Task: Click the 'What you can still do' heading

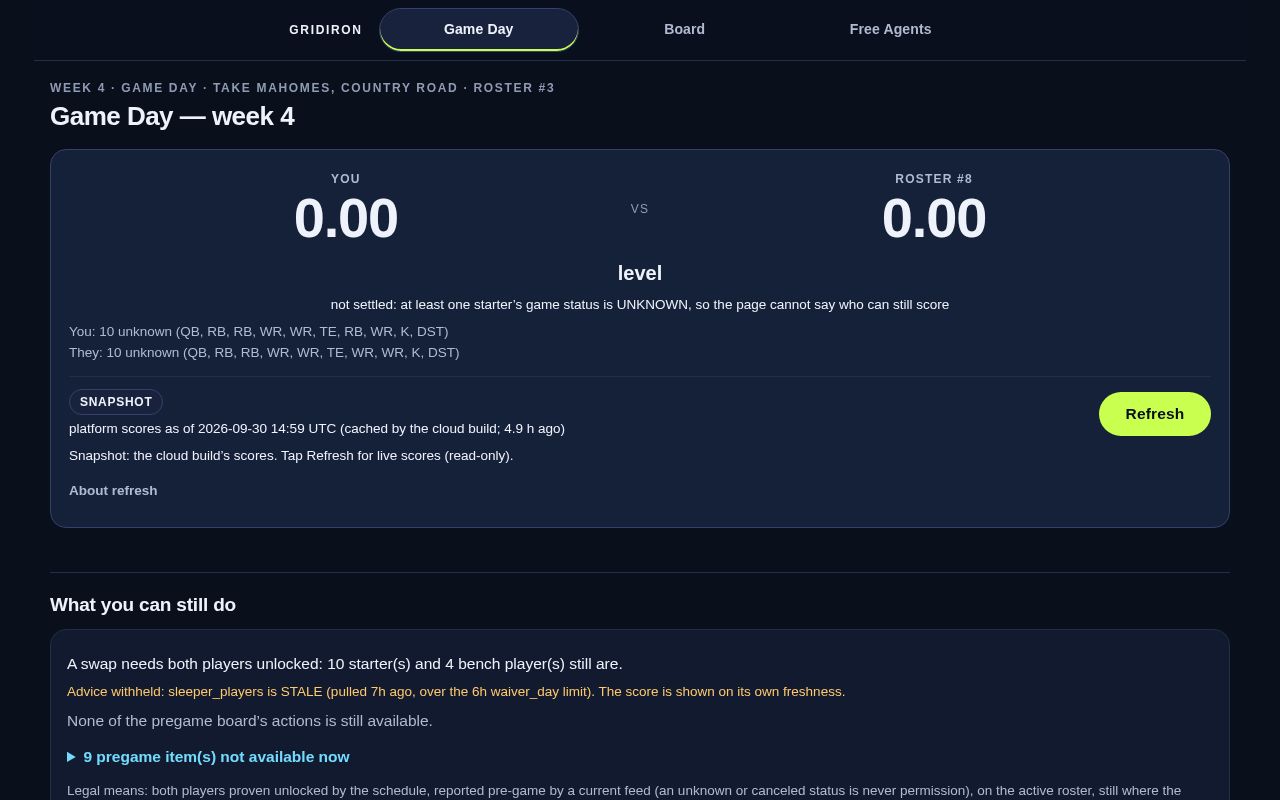Action: 143,605
